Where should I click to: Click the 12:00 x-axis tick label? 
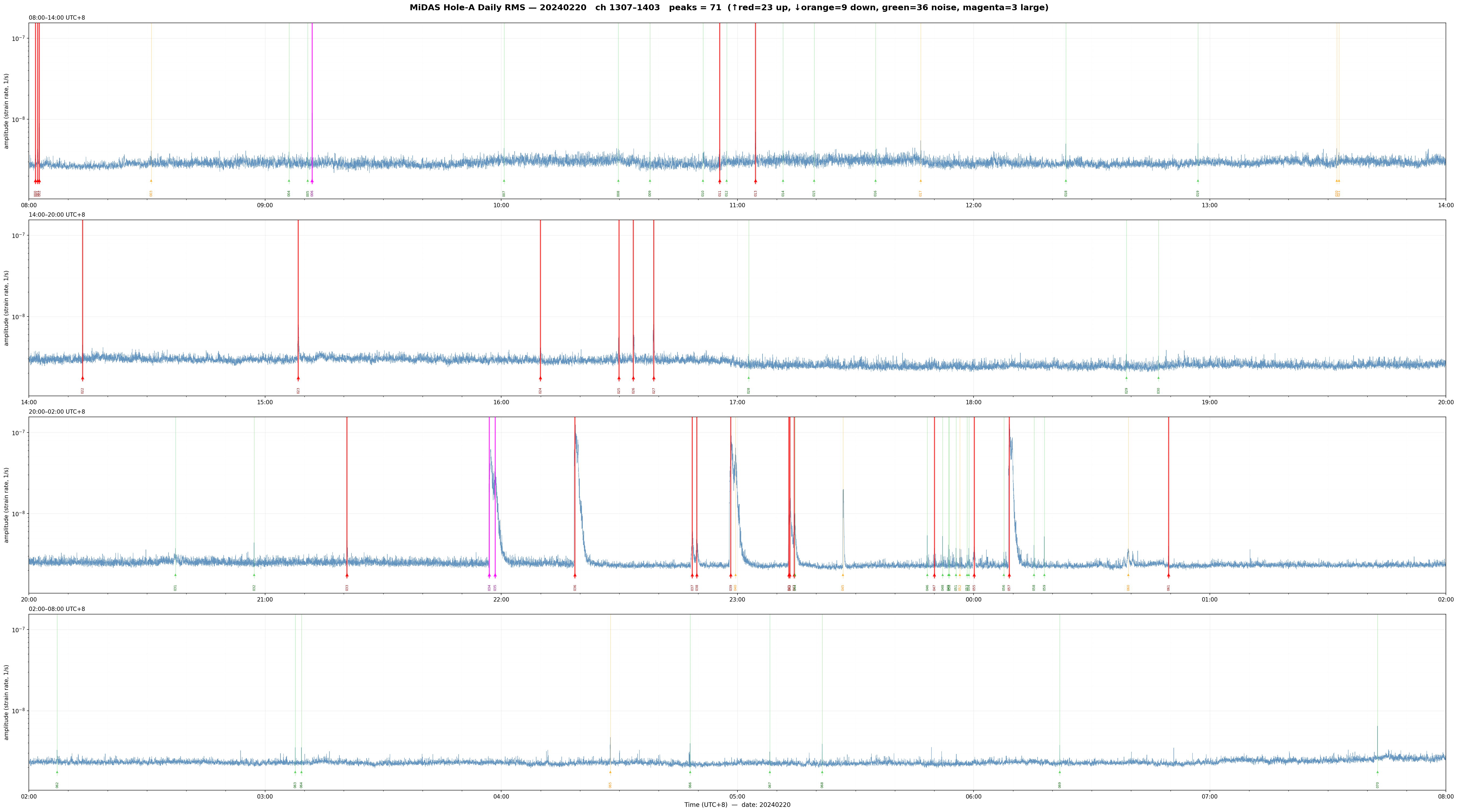point(974,205)
